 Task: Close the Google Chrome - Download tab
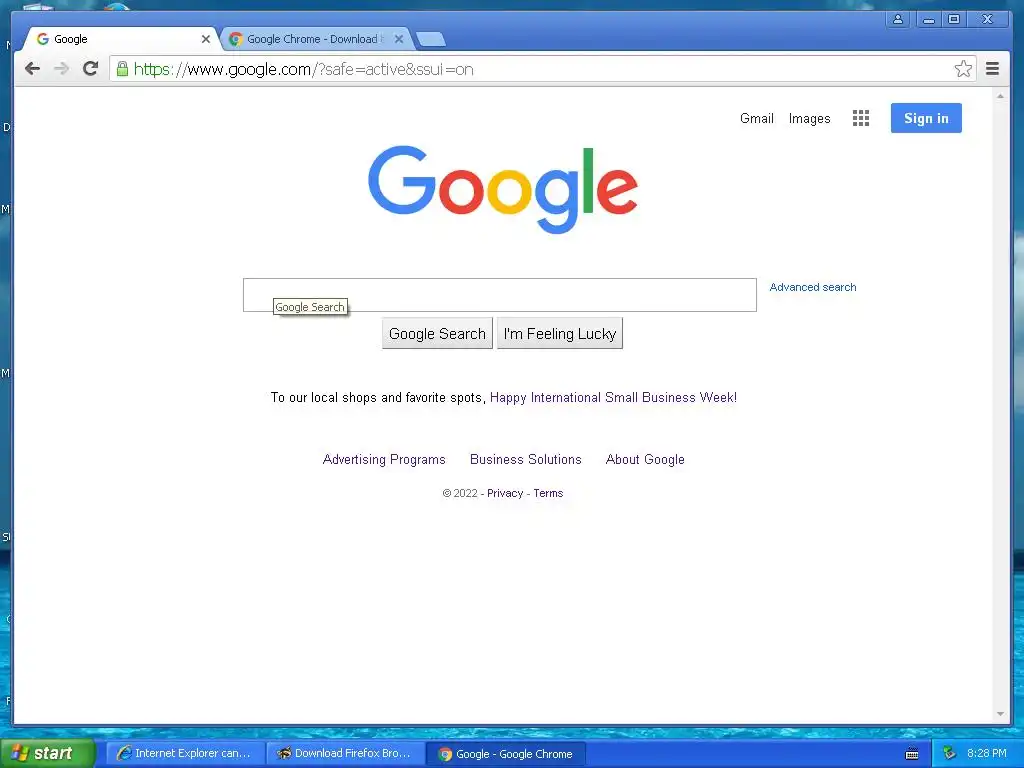pyautogui.click(x=398, y=39)
